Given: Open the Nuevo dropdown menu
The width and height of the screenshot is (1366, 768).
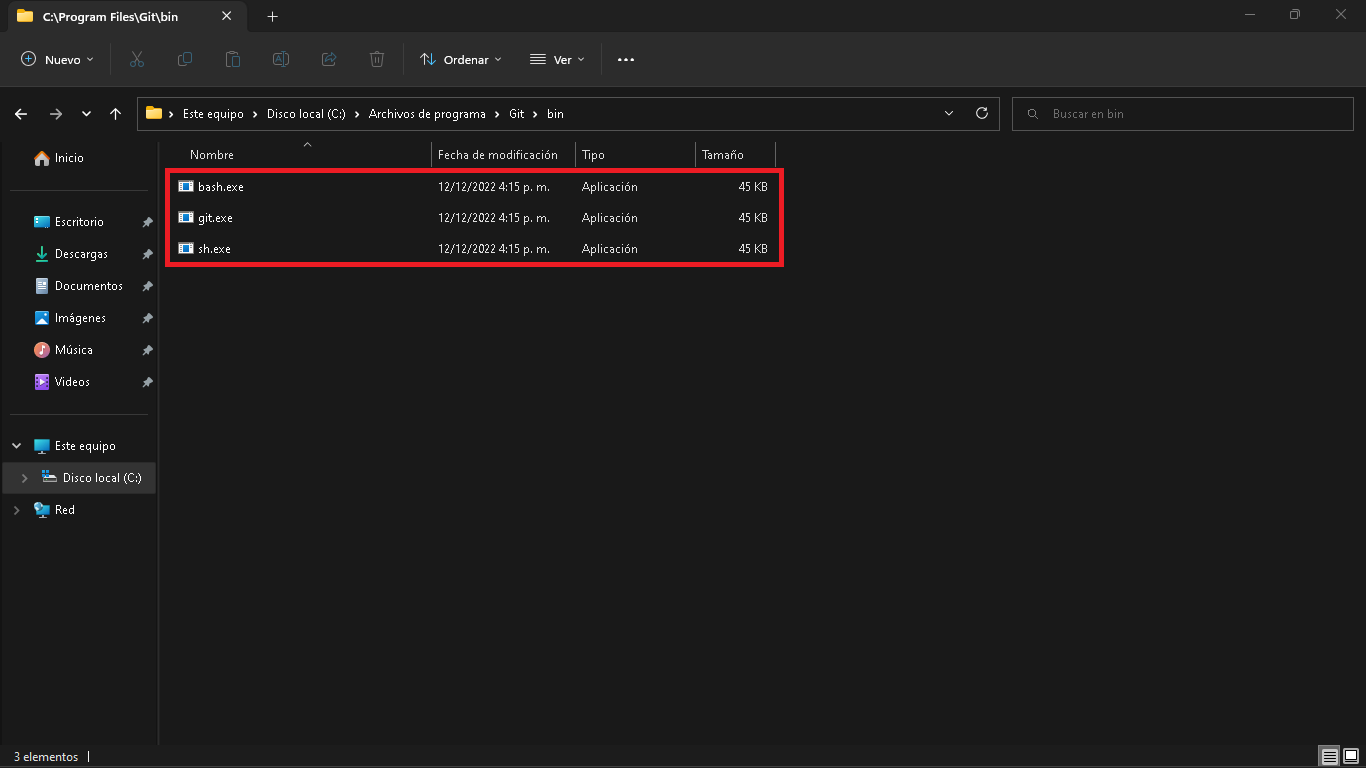Looking at the screenshot, I should 57,60.
